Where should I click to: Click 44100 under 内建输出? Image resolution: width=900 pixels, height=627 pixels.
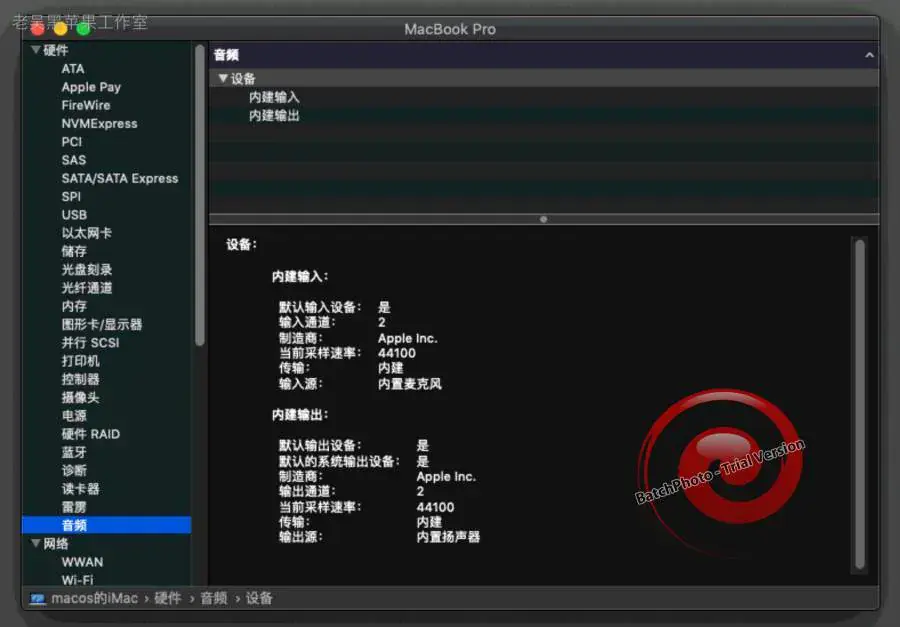pyautogui.click(x=435, y=507)
